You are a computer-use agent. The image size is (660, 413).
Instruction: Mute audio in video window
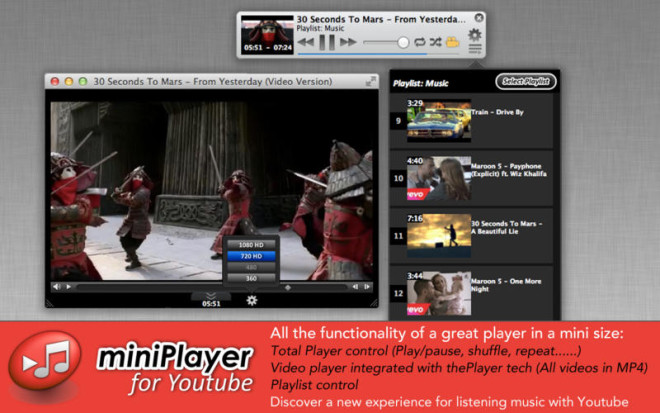pyautogui.click(x=56, y=287)
